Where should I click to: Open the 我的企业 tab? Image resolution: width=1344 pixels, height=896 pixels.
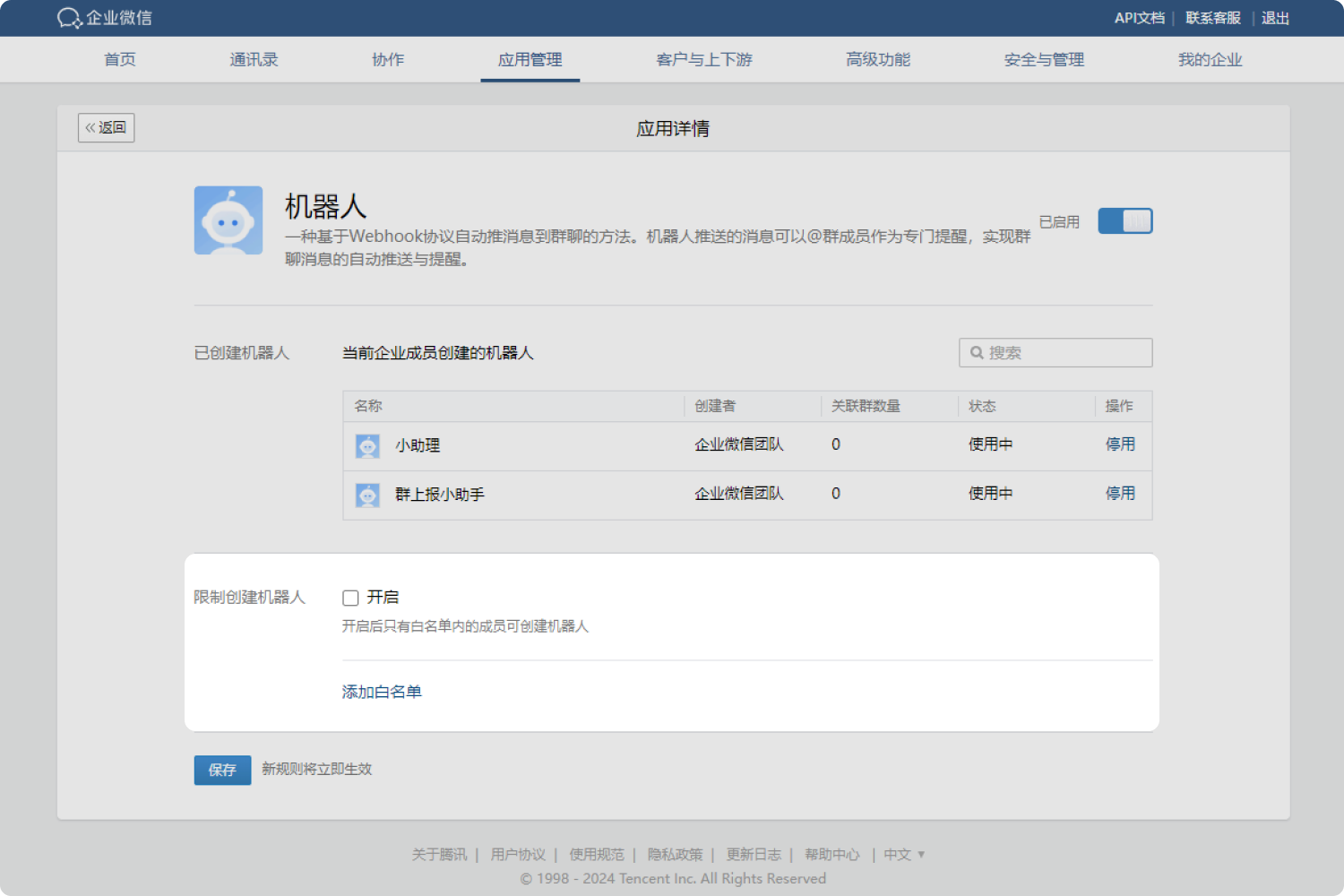(x=1210, y=59)
